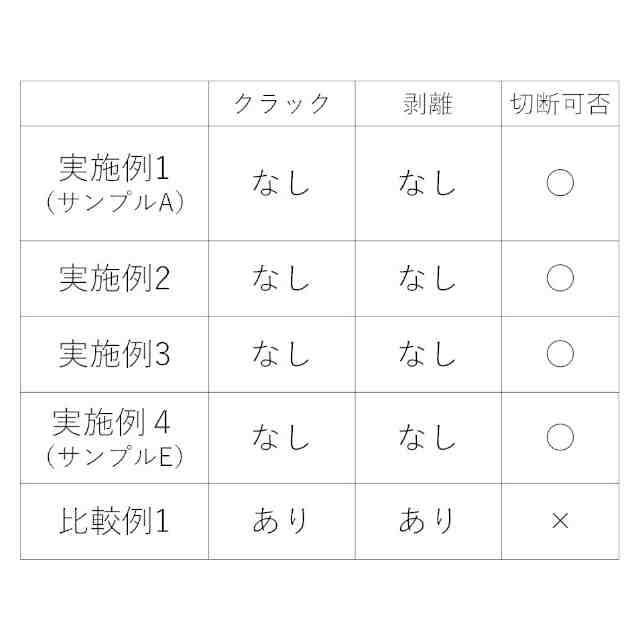This screenshot has height=640, width=640.
Task: Click the × mark in 比較例1 row
Action: [560, 521]
